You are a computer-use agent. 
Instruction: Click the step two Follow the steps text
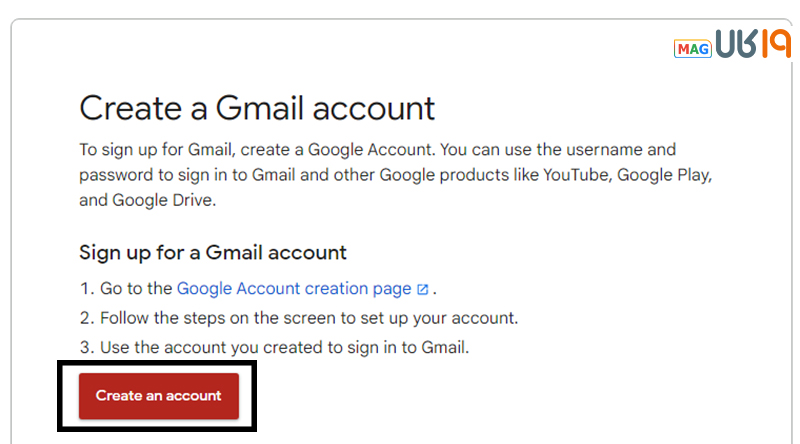(x=308, y=318)
